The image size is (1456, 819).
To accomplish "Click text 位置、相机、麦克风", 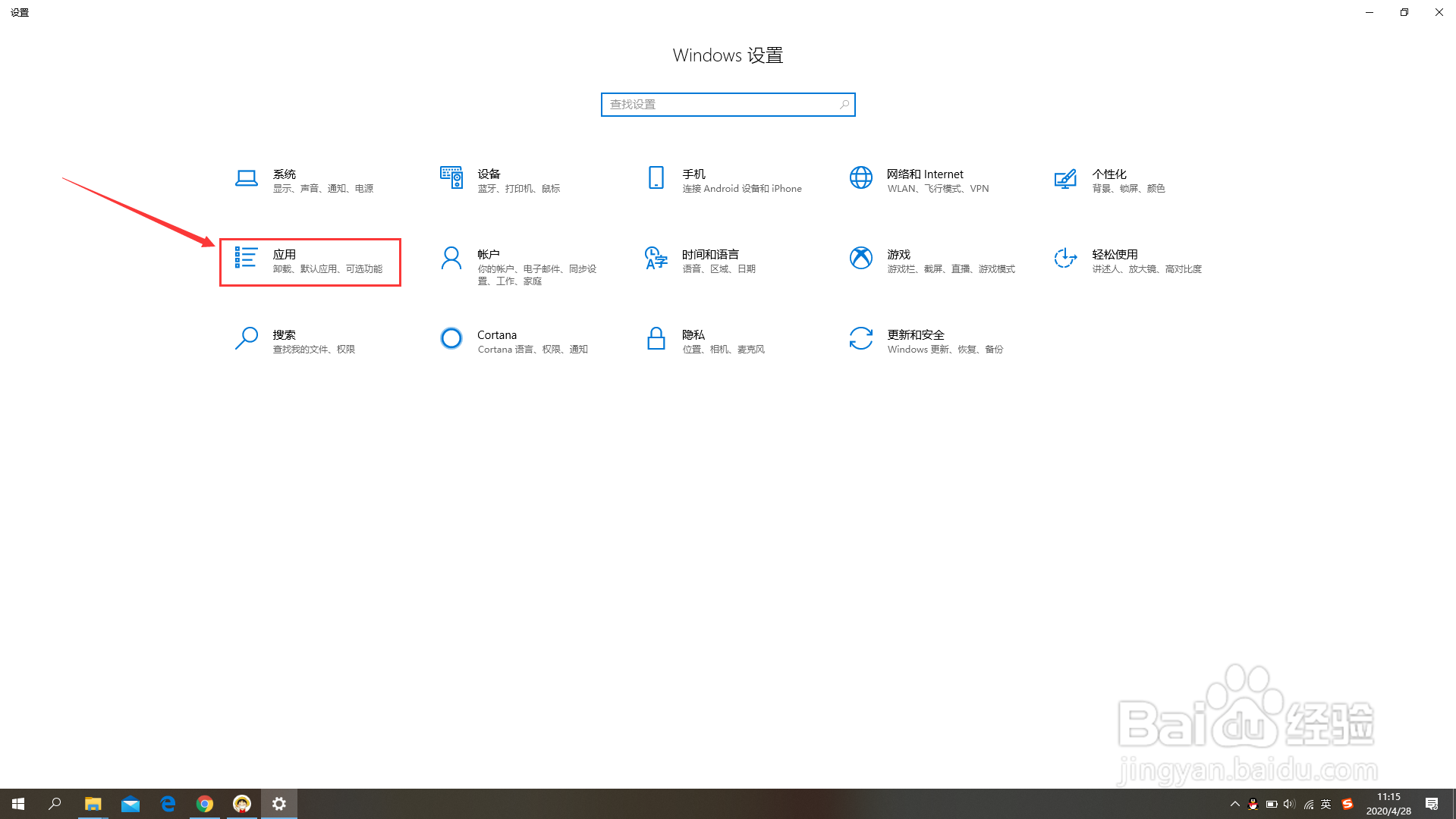I will (x=724, y=350).
